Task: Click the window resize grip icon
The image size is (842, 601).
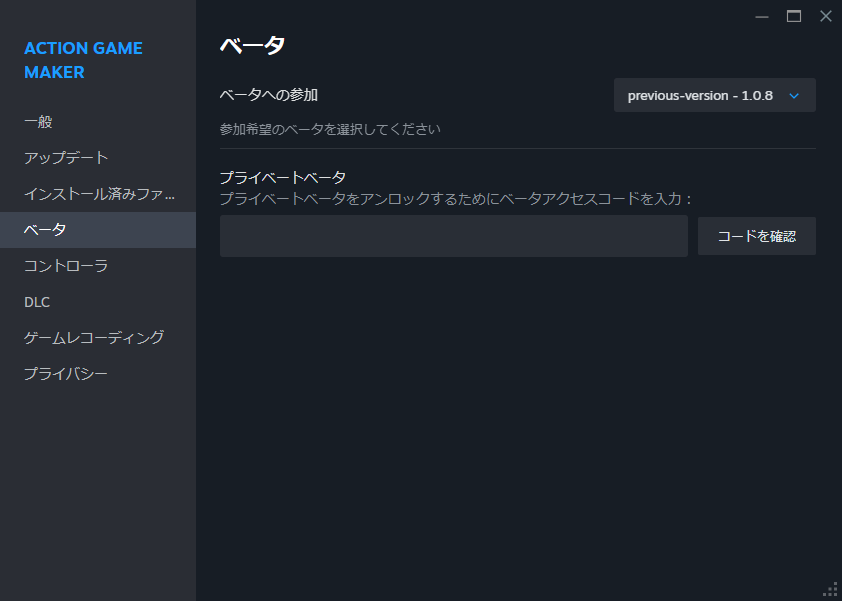Action: (831, 590)
